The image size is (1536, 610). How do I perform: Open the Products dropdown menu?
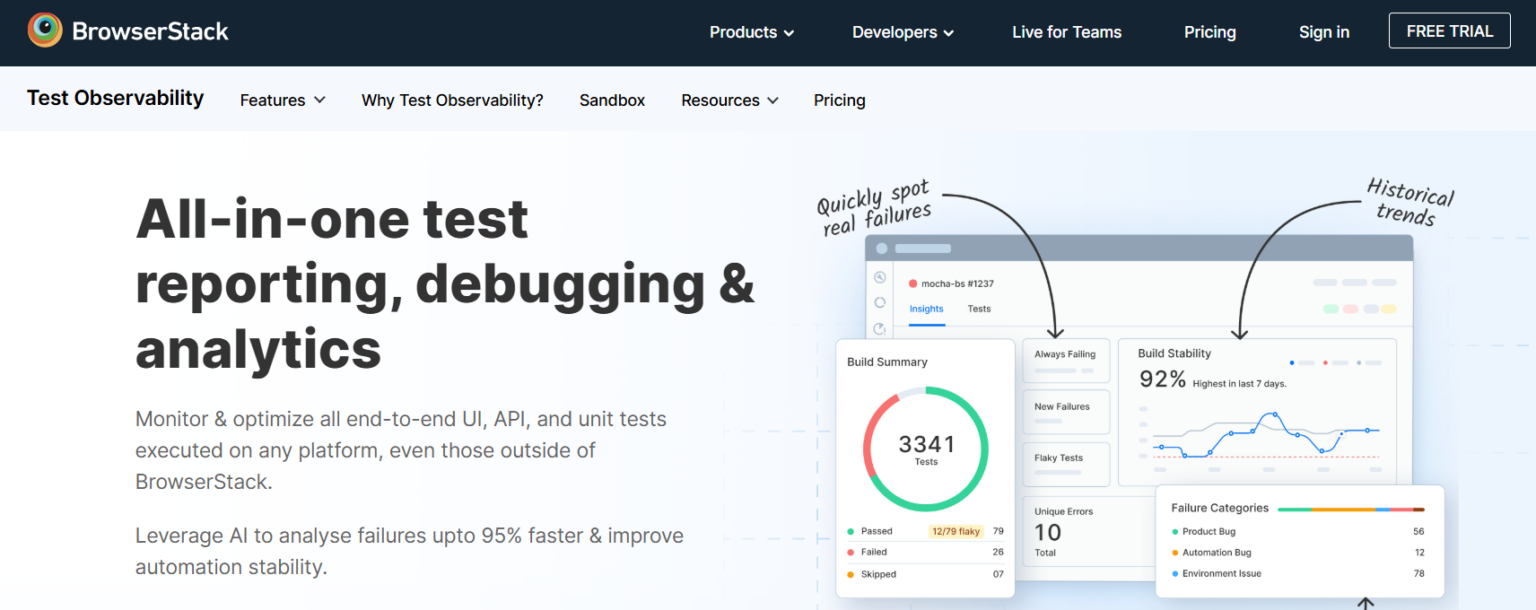(752, 32)
